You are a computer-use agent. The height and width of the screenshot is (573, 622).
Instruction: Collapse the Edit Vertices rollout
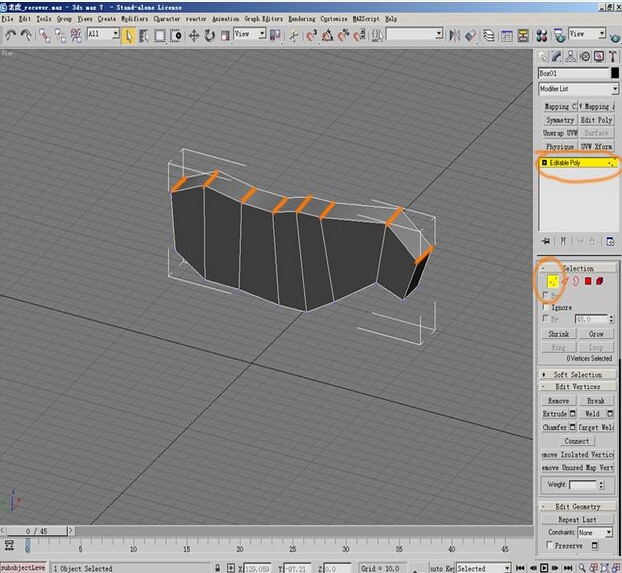coord(577,386)
